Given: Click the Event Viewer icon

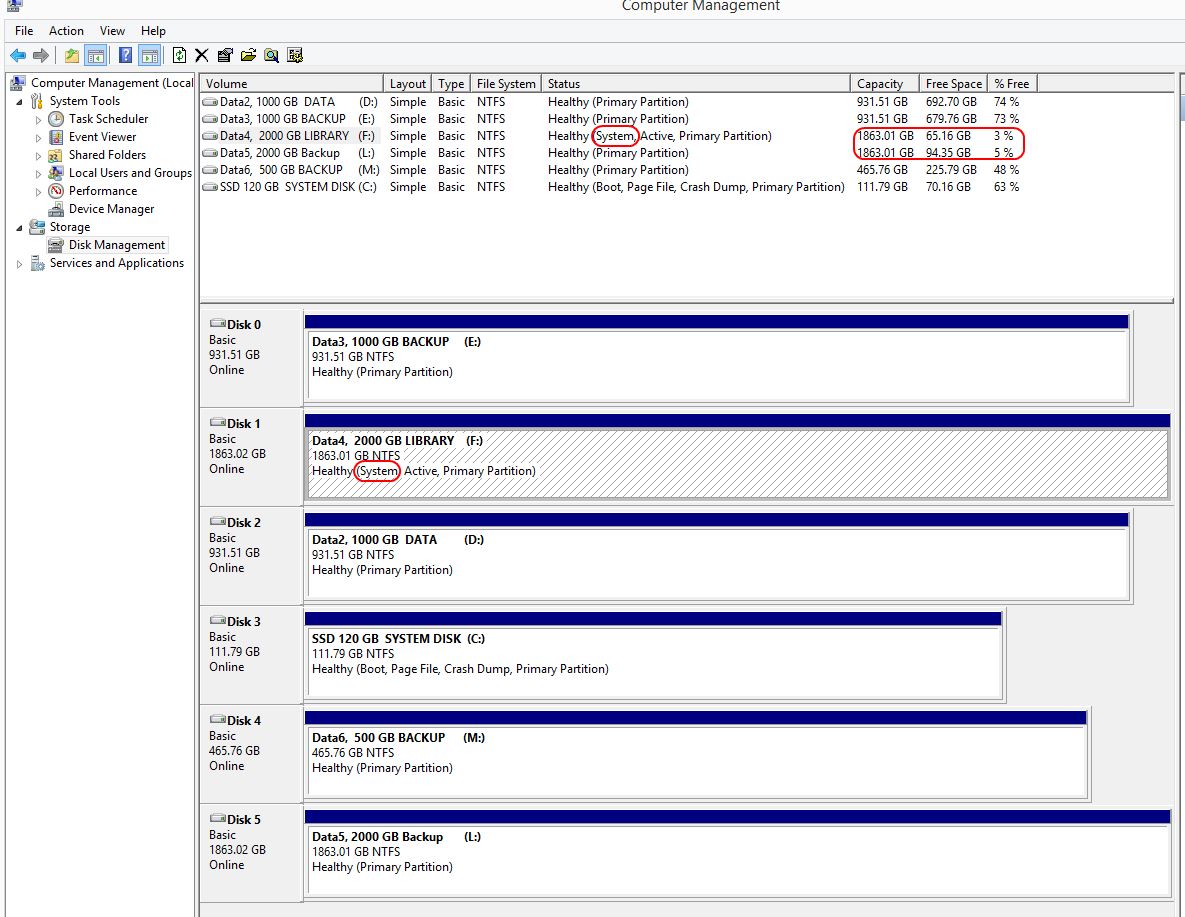Looking at the screenshot, I should coord(56,137).
